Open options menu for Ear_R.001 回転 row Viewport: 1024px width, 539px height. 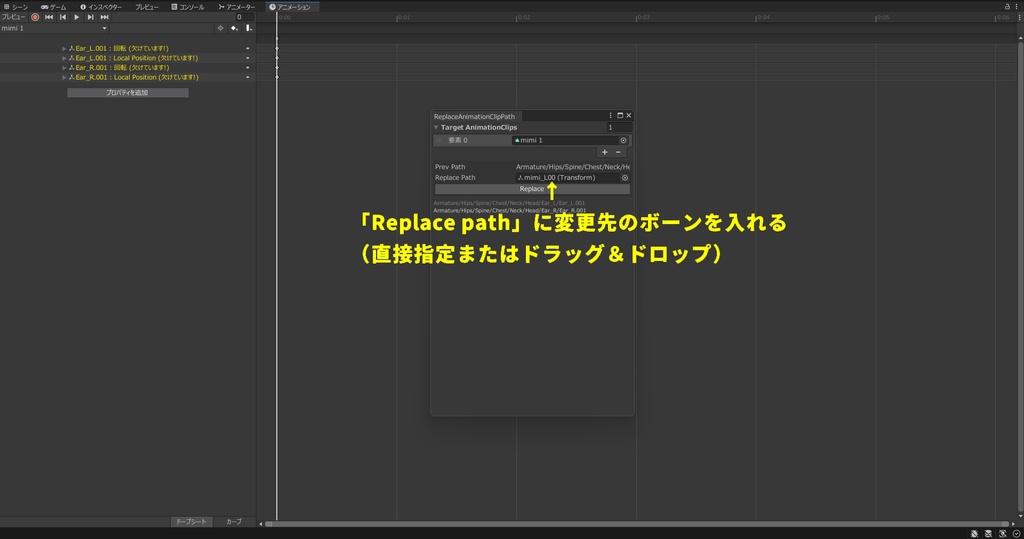[248, 67]
